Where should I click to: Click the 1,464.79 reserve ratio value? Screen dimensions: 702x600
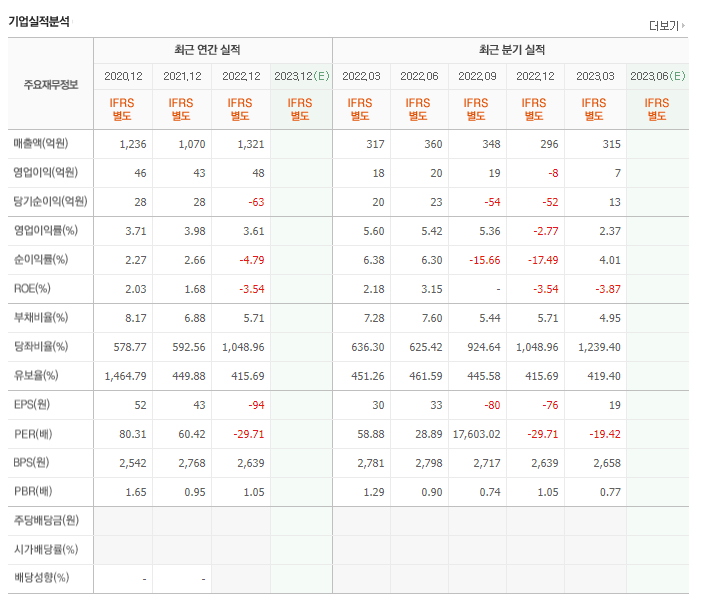tap(125, 376)
